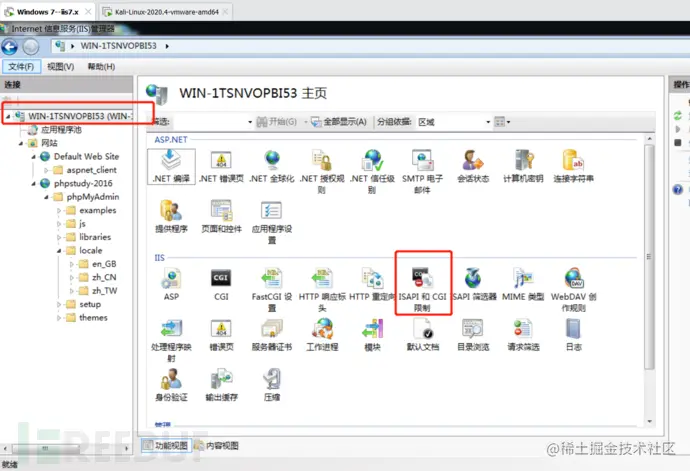This screenshot has height=471, width=690.
Task: Open the 视图(V) menu
Action: (61, 66)
